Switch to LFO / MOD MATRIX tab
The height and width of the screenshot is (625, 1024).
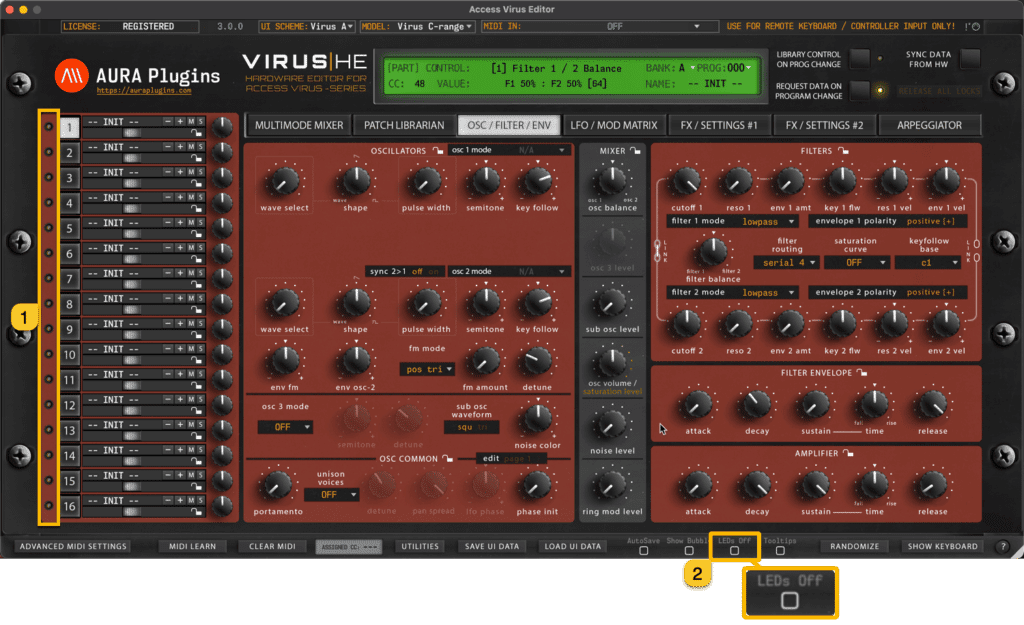[x=614, y=125]
